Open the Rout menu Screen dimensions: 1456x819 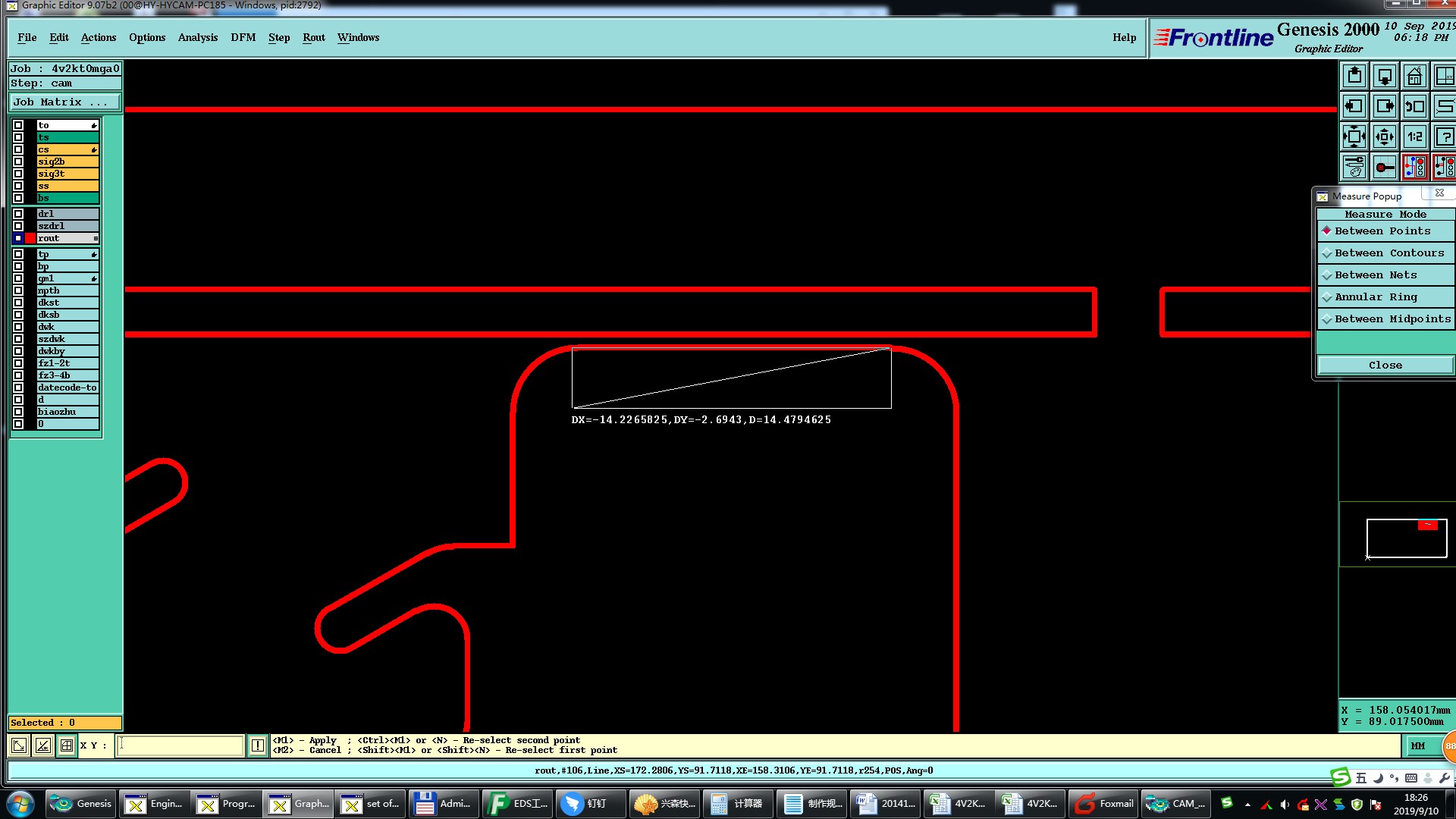click(313, 38)
